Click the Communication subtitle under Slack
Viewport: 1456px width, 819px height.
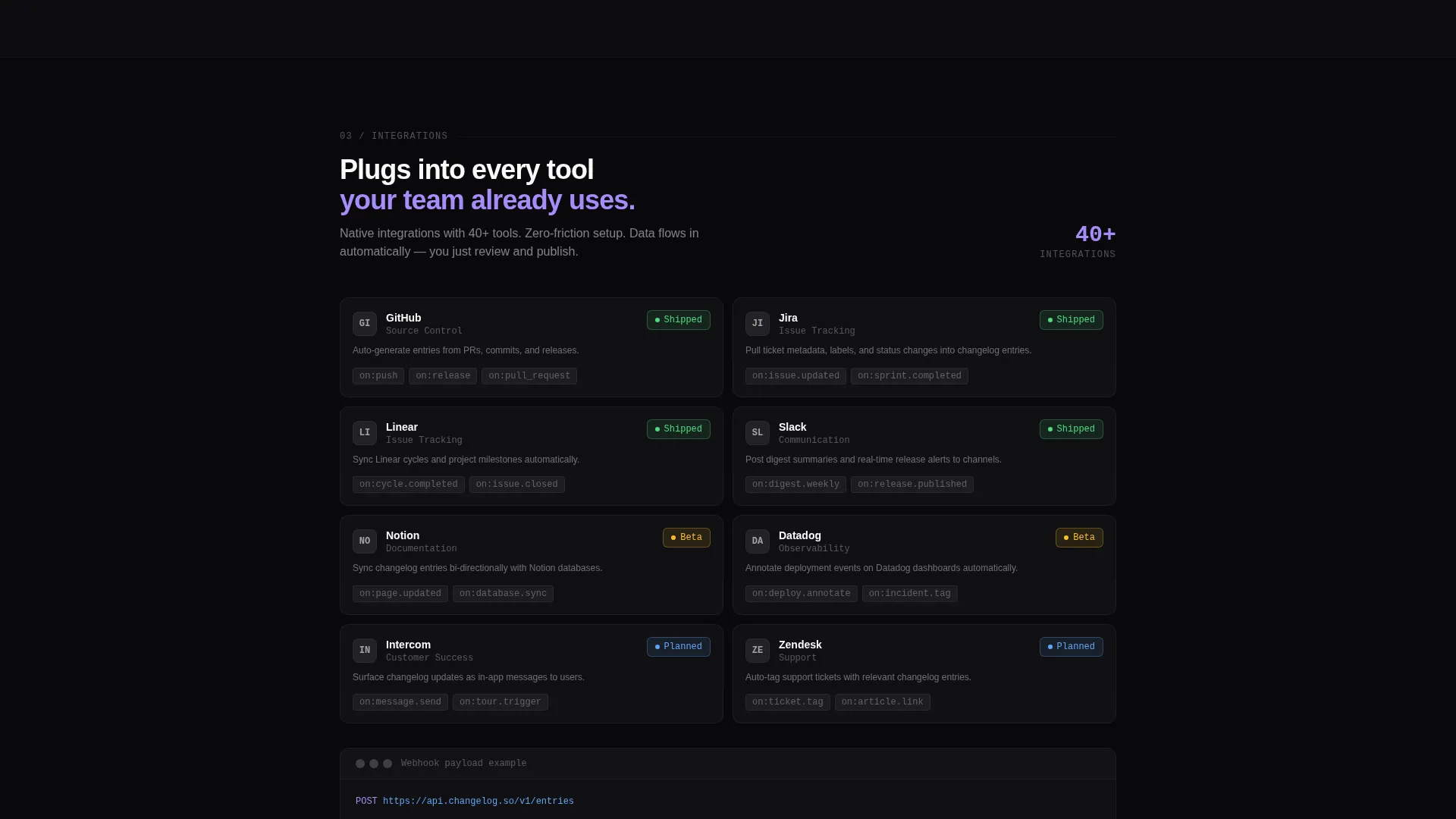(x=814, y=441)
